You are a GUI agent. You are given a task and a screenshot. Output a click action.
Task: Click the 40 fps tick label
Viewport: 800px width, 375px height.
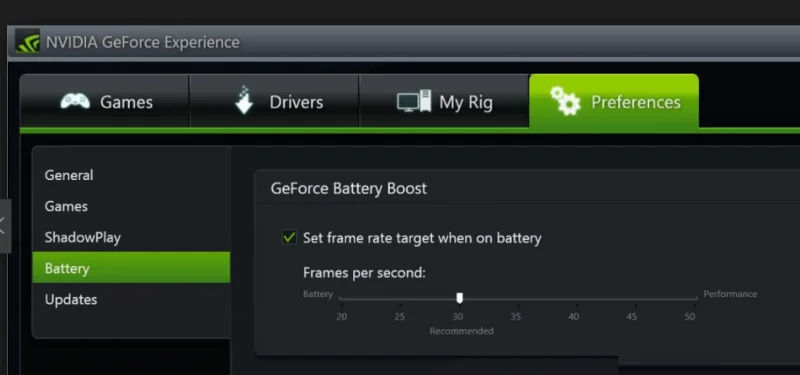(x=574, y=317)
